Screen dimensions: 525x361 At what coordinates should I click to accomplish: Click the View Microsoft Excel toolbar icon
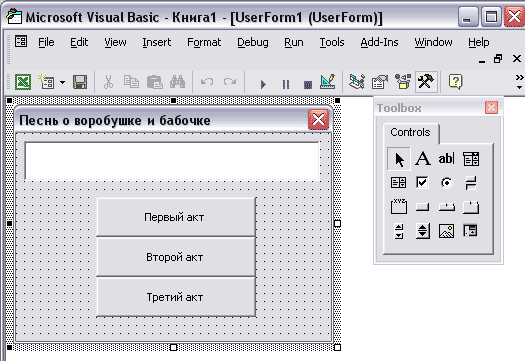click(23, 82)
